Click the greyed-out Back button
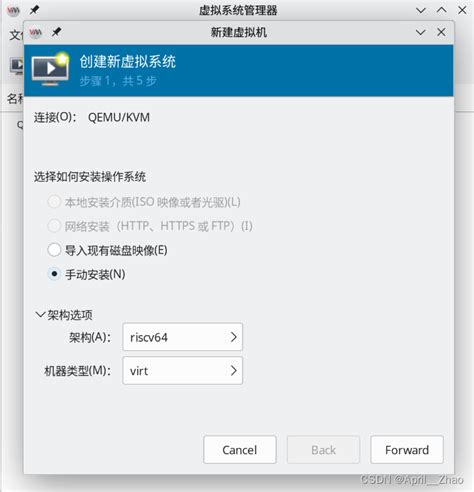 323,450
